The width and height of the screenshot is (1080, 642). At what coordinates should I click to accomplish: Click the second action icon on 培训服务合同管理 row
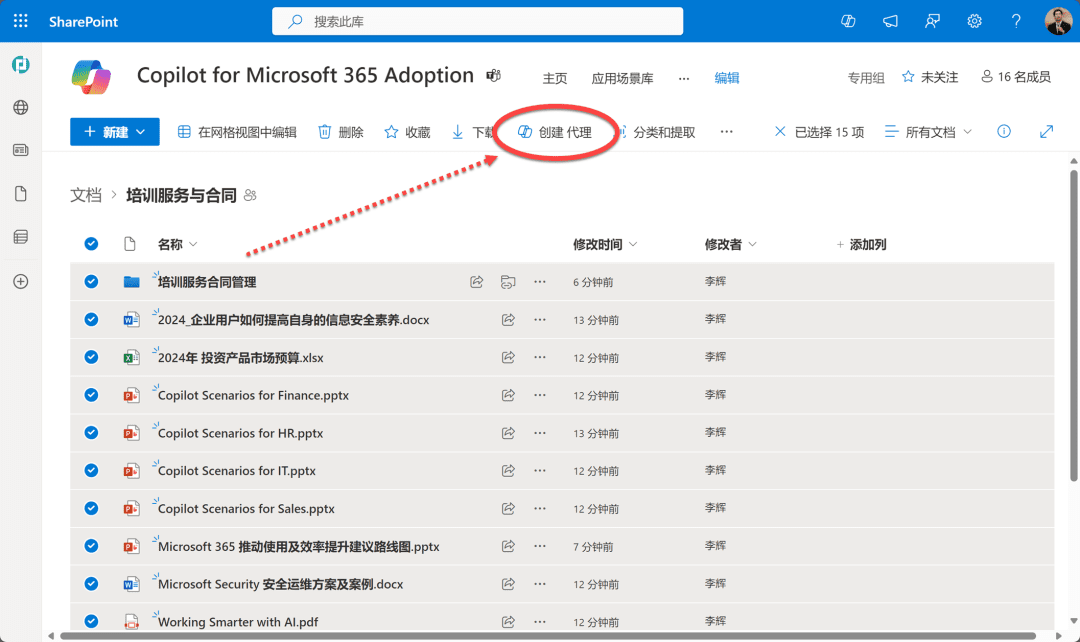508,282
